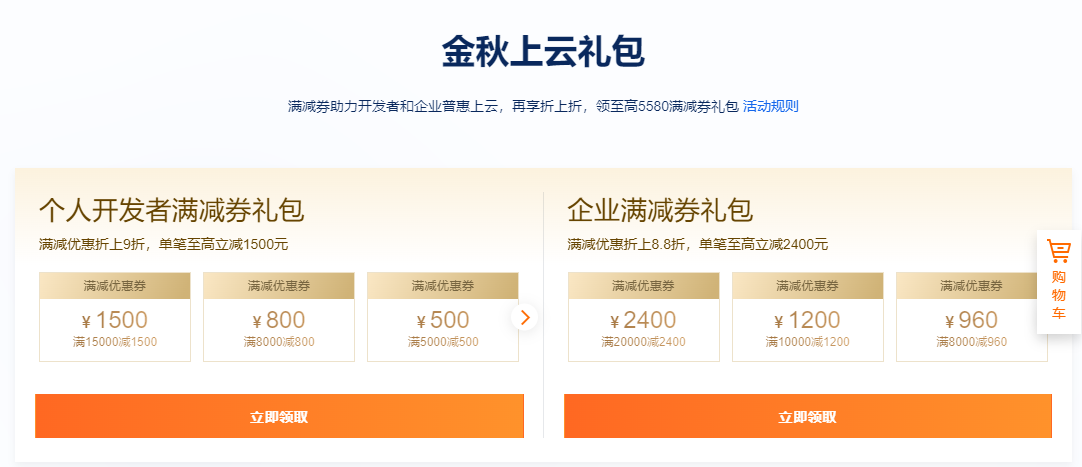Open the shopping cart icon
This screenshot has height=467, width=1082.
1058,252
